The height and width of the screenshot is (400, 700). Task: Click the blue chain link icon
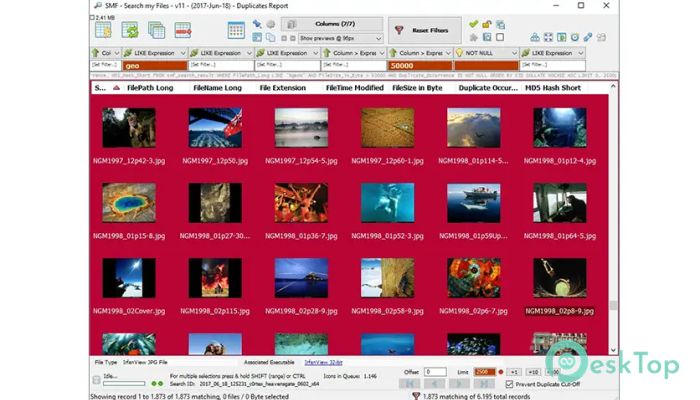[588, 37]
